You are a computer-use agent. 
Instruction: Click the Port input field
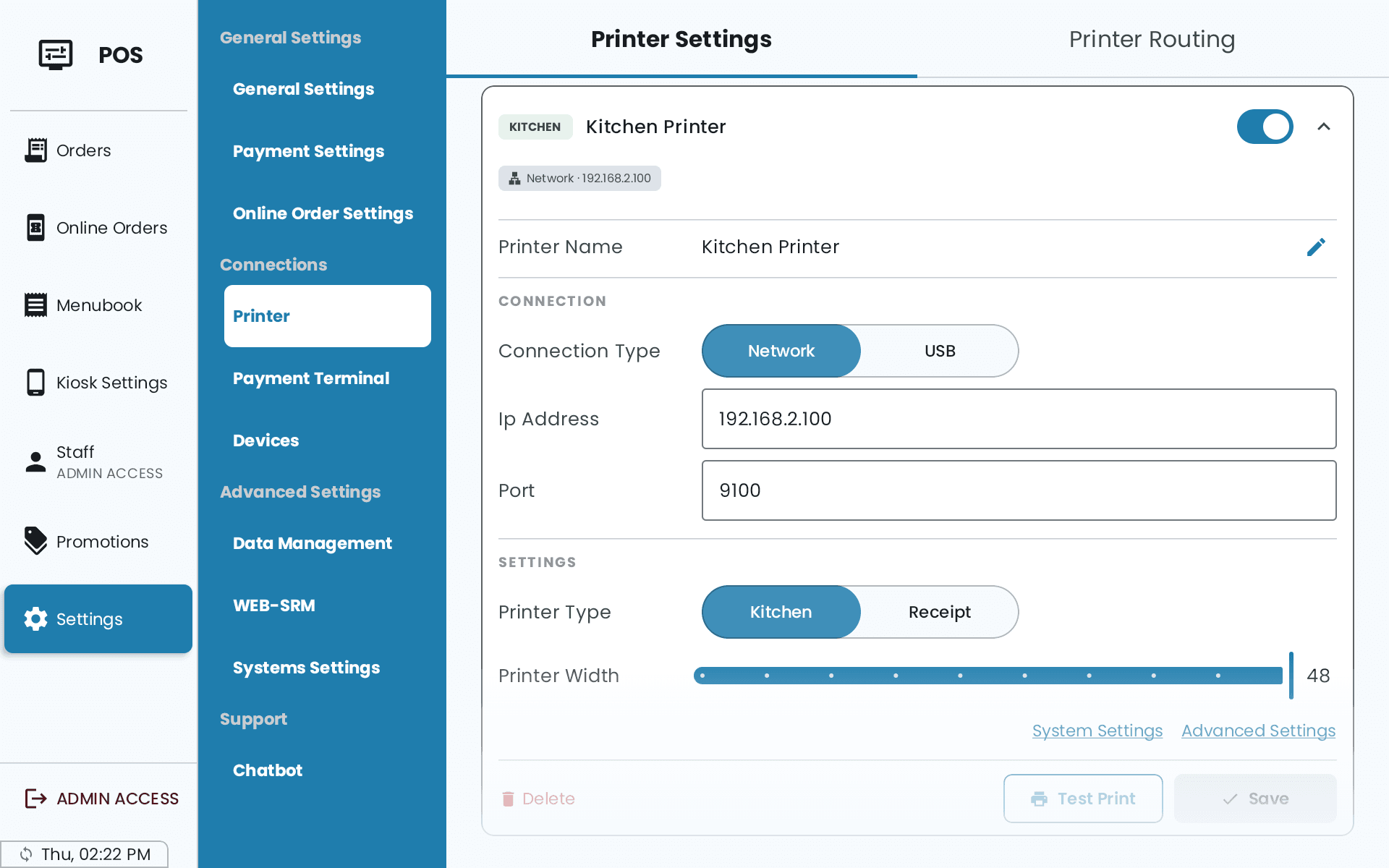click(x=1019, y=490)
